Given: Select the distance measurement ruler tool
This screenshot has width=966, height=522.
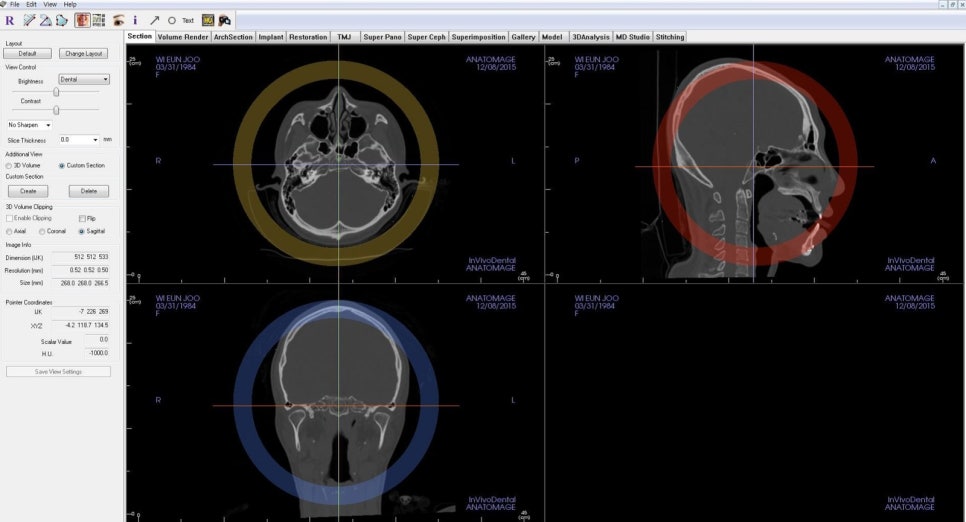Looking at the screenshot, I should click(x=29, y=20).
